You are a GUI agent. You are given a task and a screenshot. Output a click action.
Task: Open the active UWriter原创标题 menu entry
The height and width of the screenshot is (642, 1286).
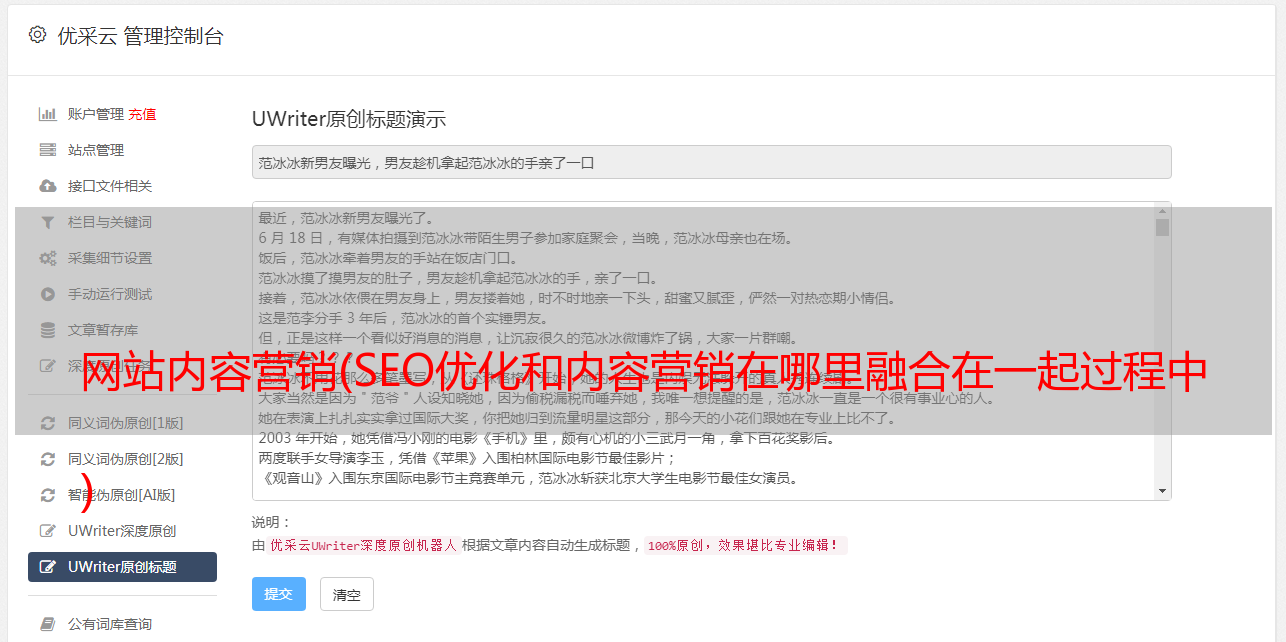click(x=122, y=567)
